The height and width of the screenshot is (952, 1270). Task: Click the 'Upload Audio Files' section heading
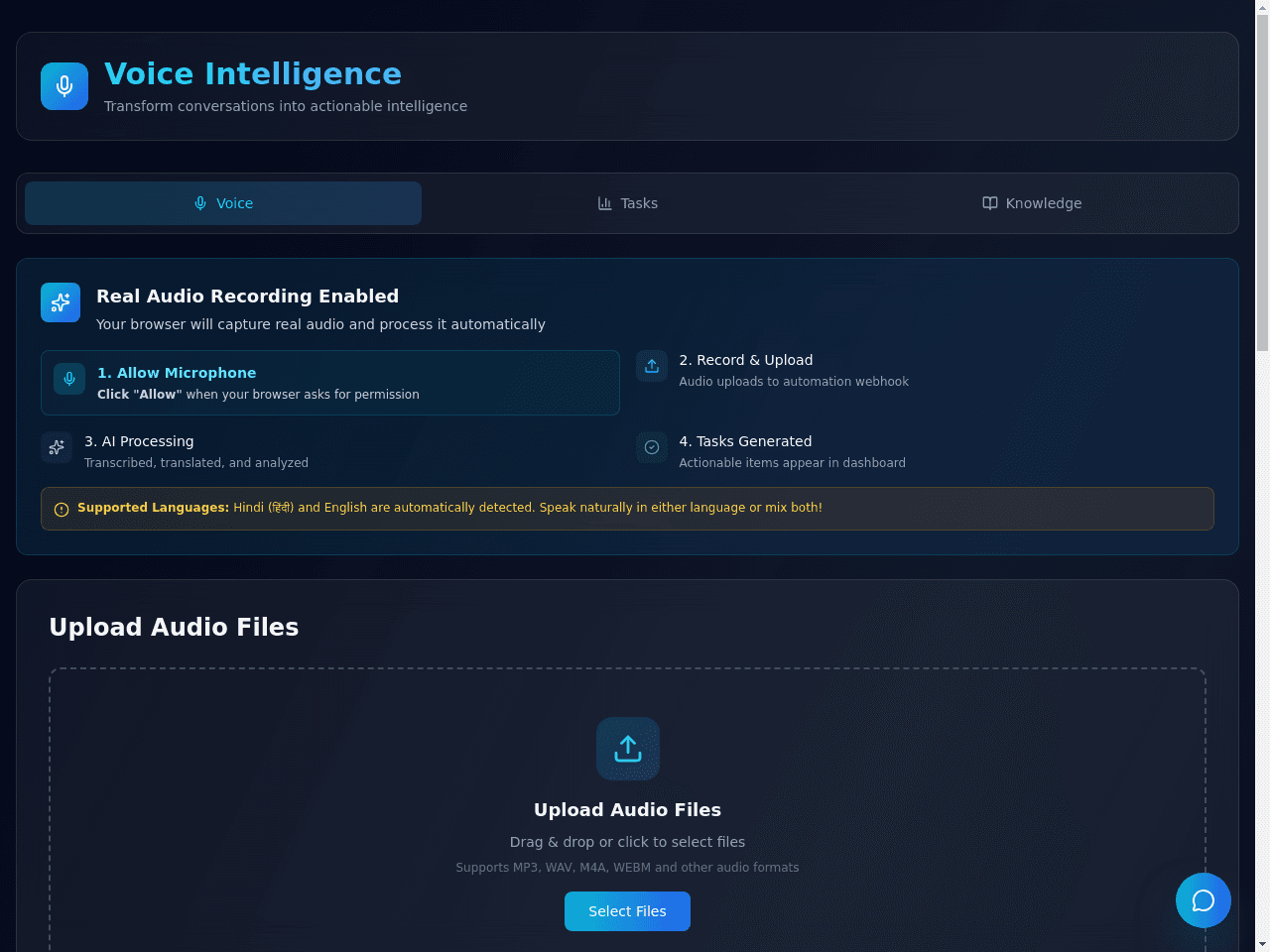click(x=174, y=627)
